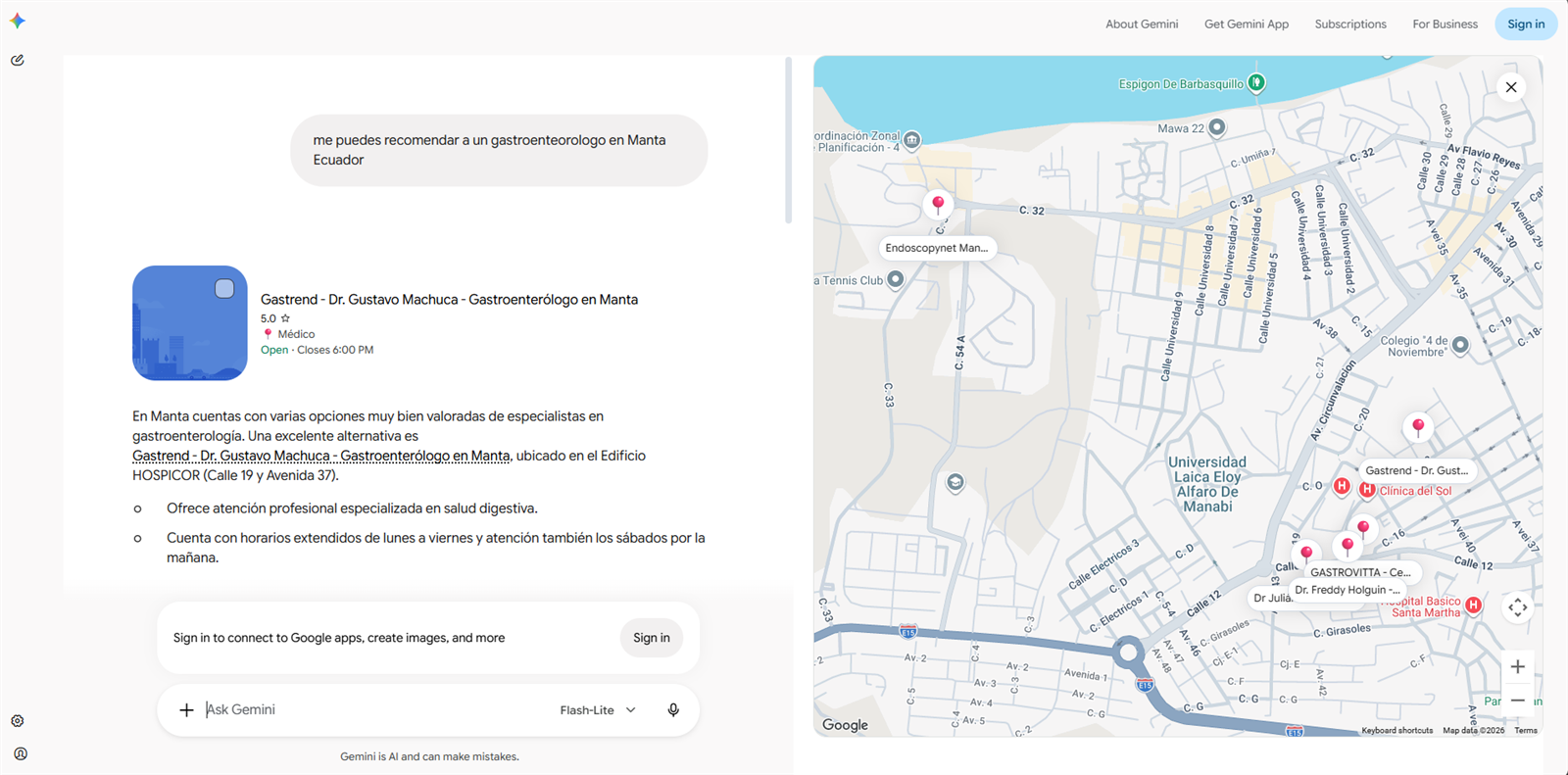This screenshot has height=775, width=1568.
Task: Click the Colegio 4 de Noviembre marker
Action: tap(1460, 345)
